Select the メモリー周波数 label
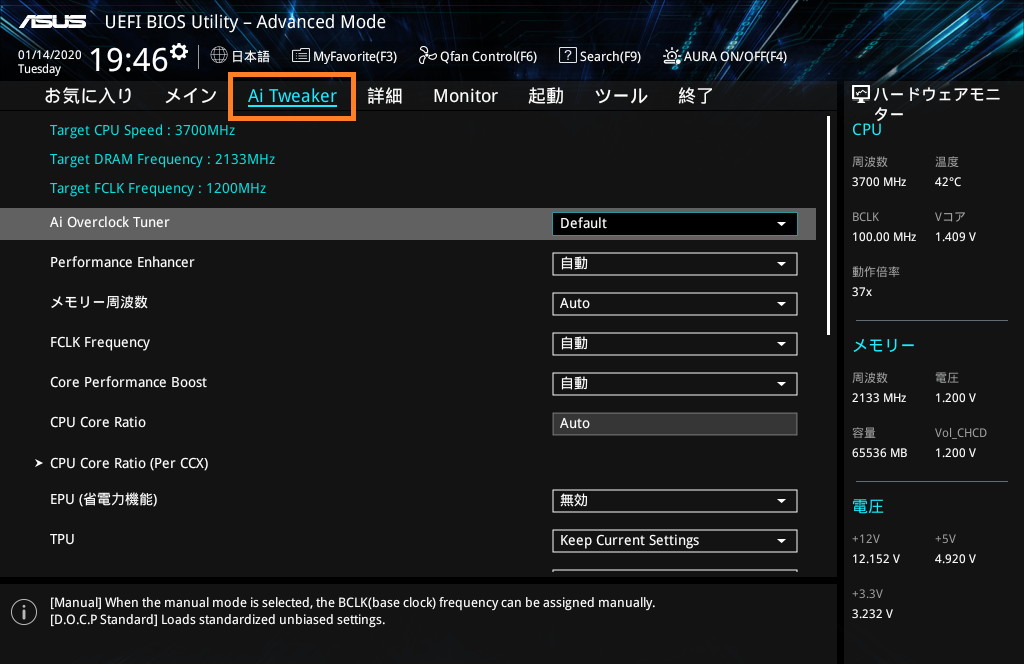The image size is (1024, 664). point(99,302)
